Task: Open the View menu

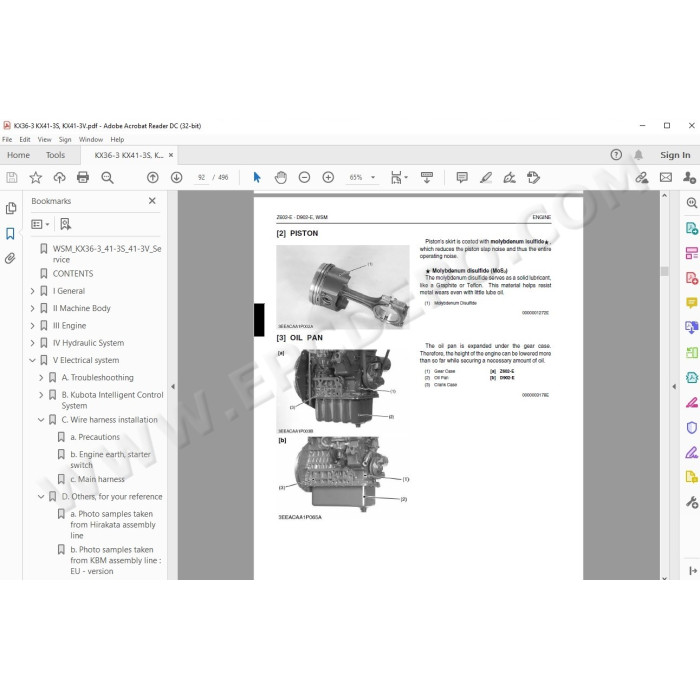Action: click(44, 140)
